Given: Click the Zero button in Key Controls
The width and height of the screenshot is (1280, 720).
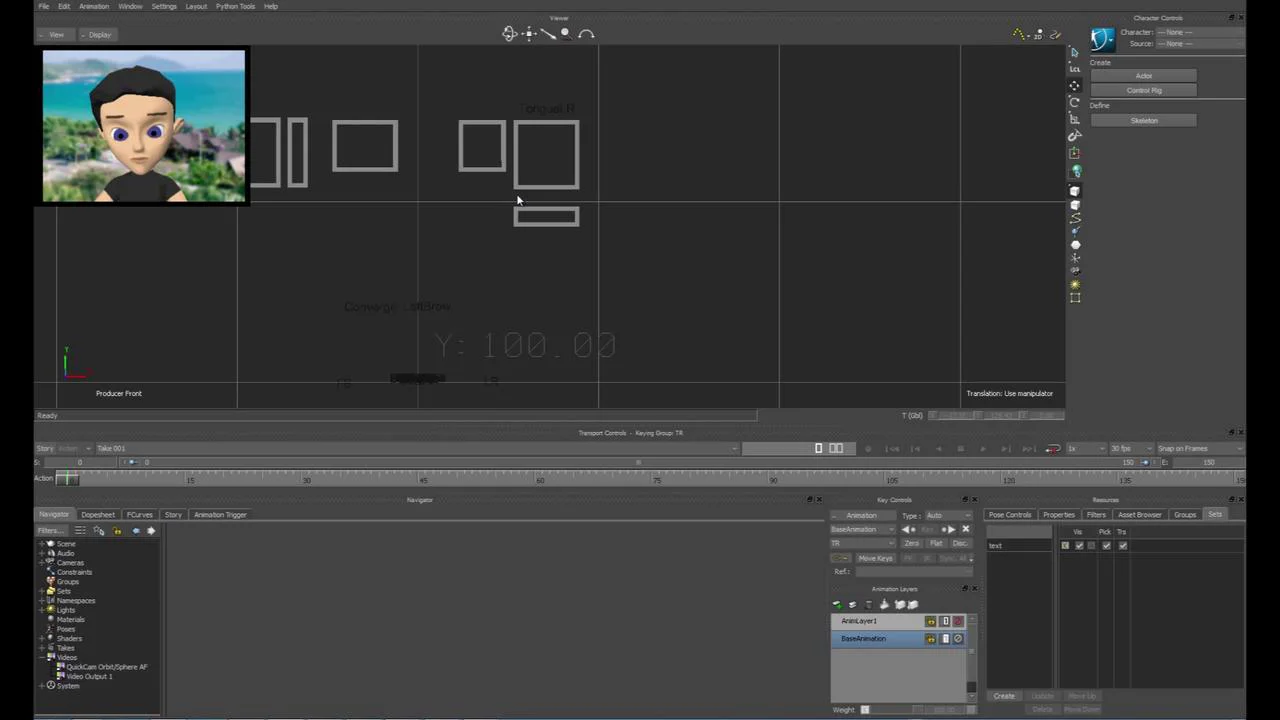Looking at the screenshot, I should point(911,543).
